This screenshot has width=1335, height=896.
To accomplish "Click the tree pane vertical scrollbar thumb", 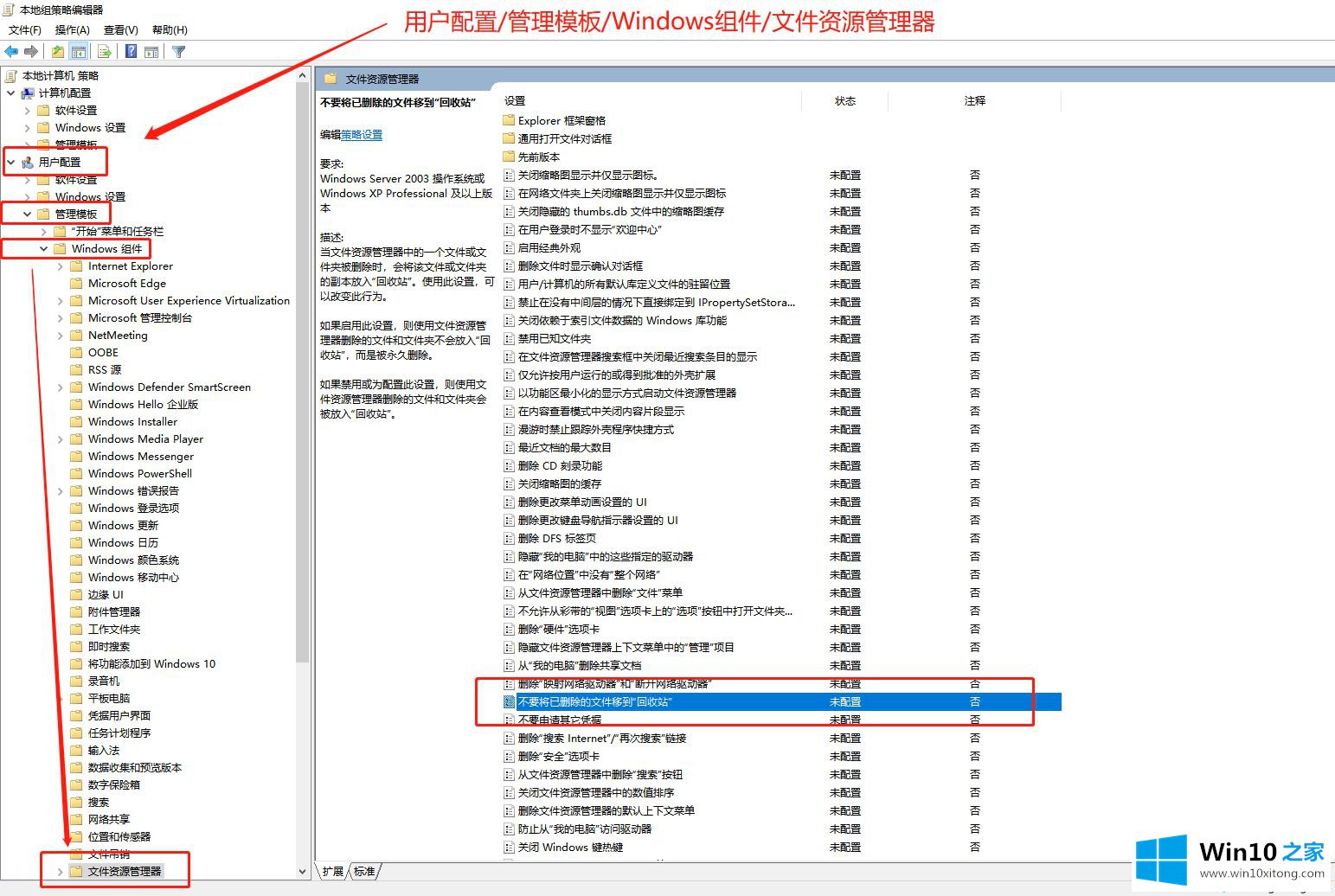I will click(302, 374).
